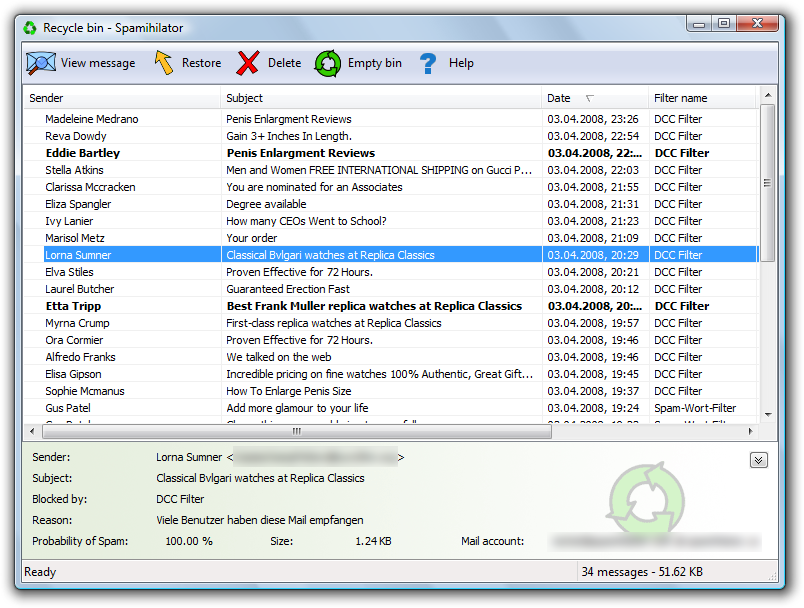Select the unread Eddie Bartley message
The image size is (804, 608).
391,153
